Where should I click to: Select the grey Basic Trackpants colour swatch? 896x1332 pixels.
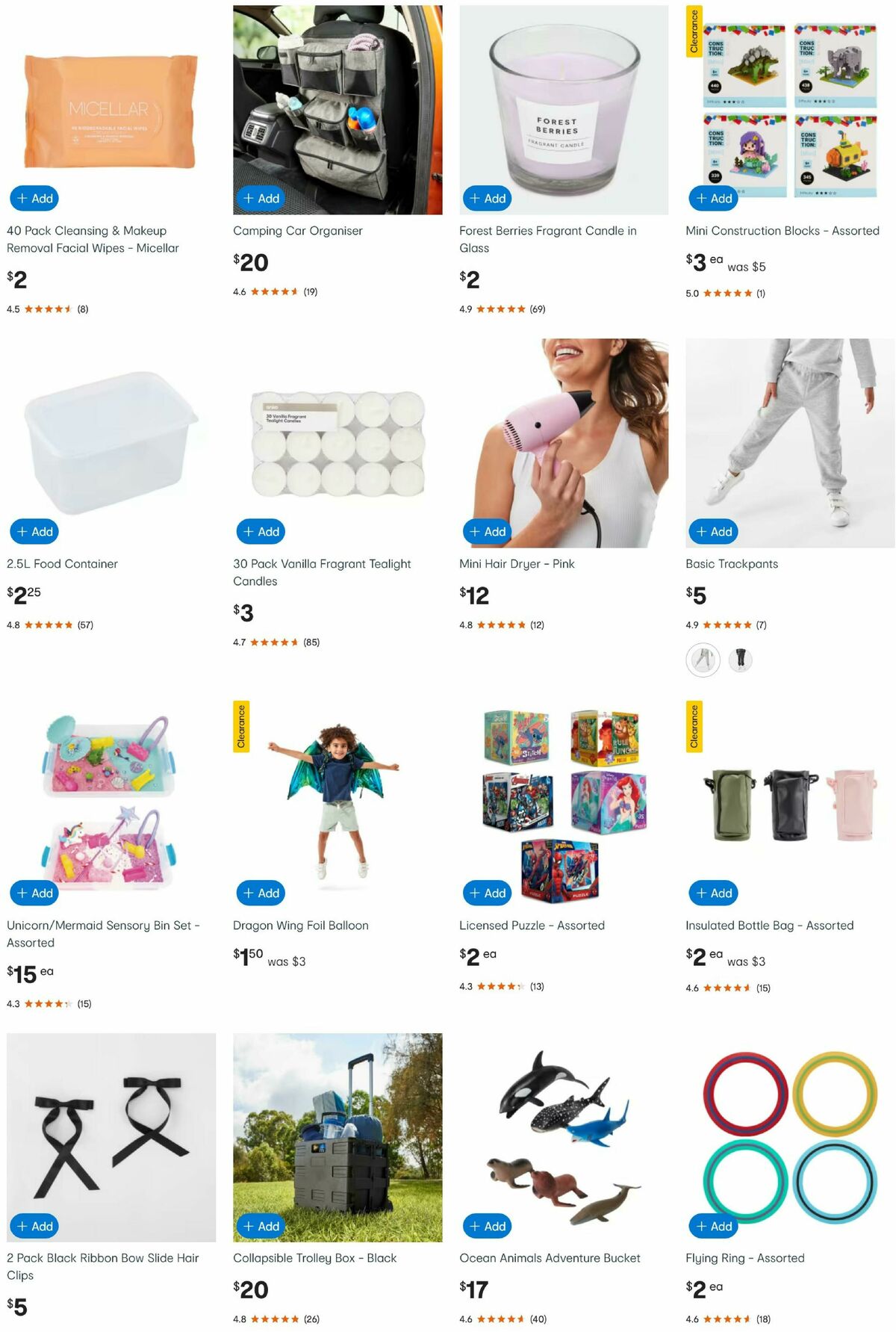coord(703,660)
